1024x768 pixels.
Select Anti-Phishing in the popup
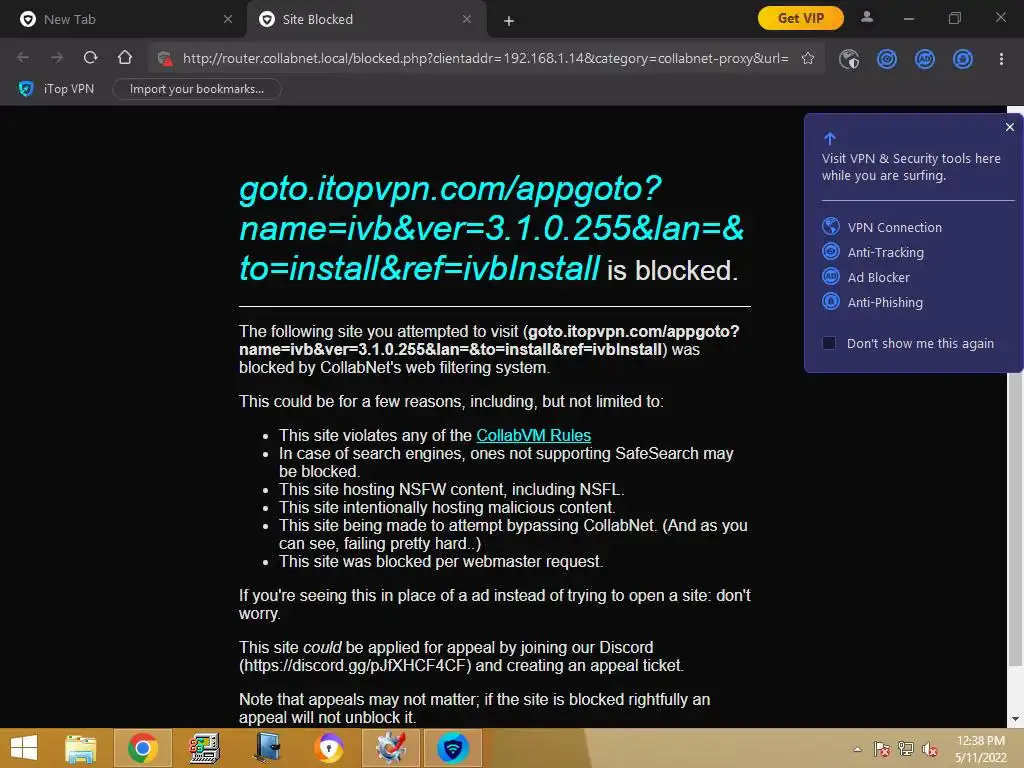tap(872, 302)
